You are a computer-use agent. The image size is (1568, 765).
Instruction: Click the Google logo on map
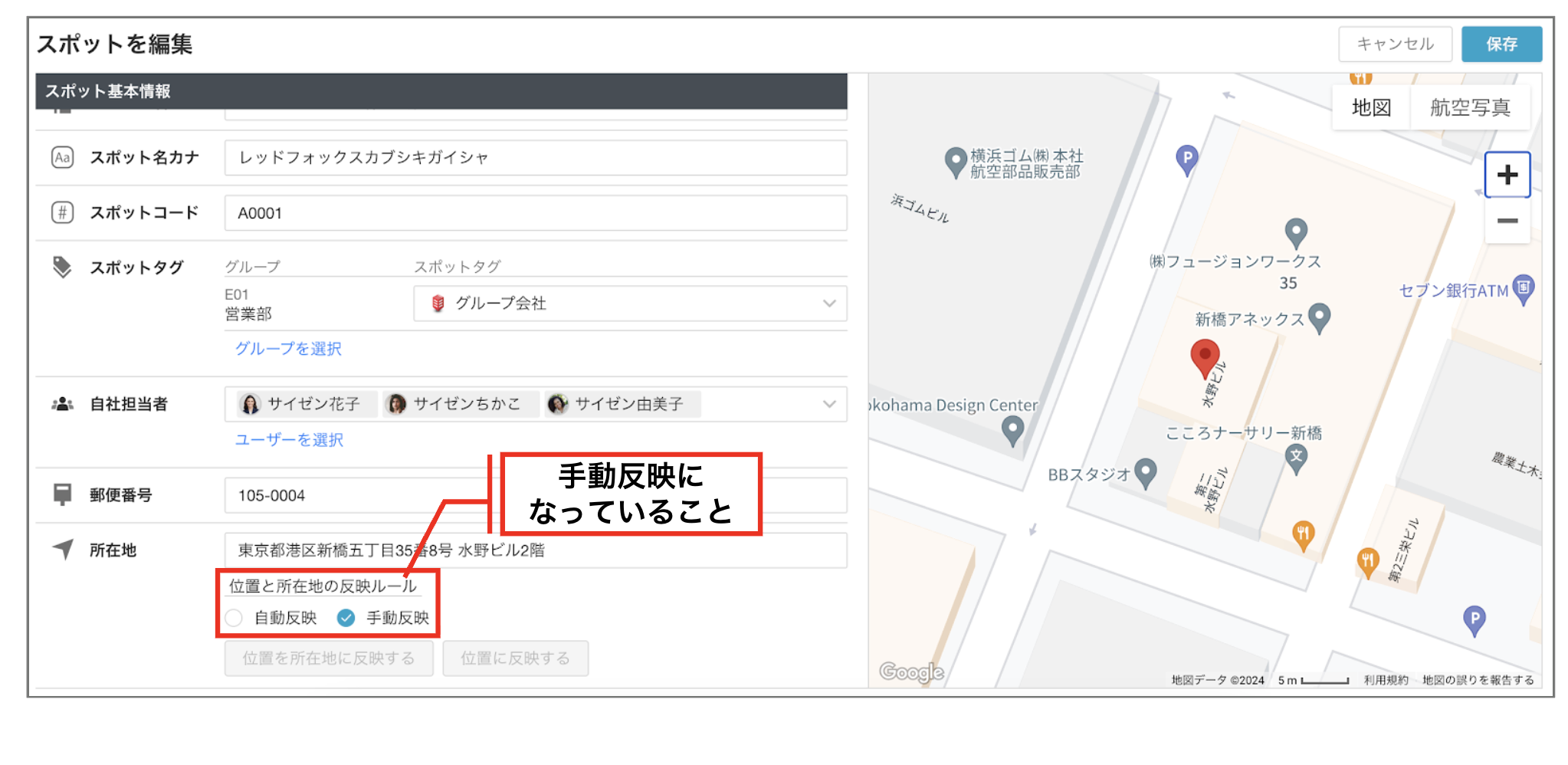click(x=911, y=672)
